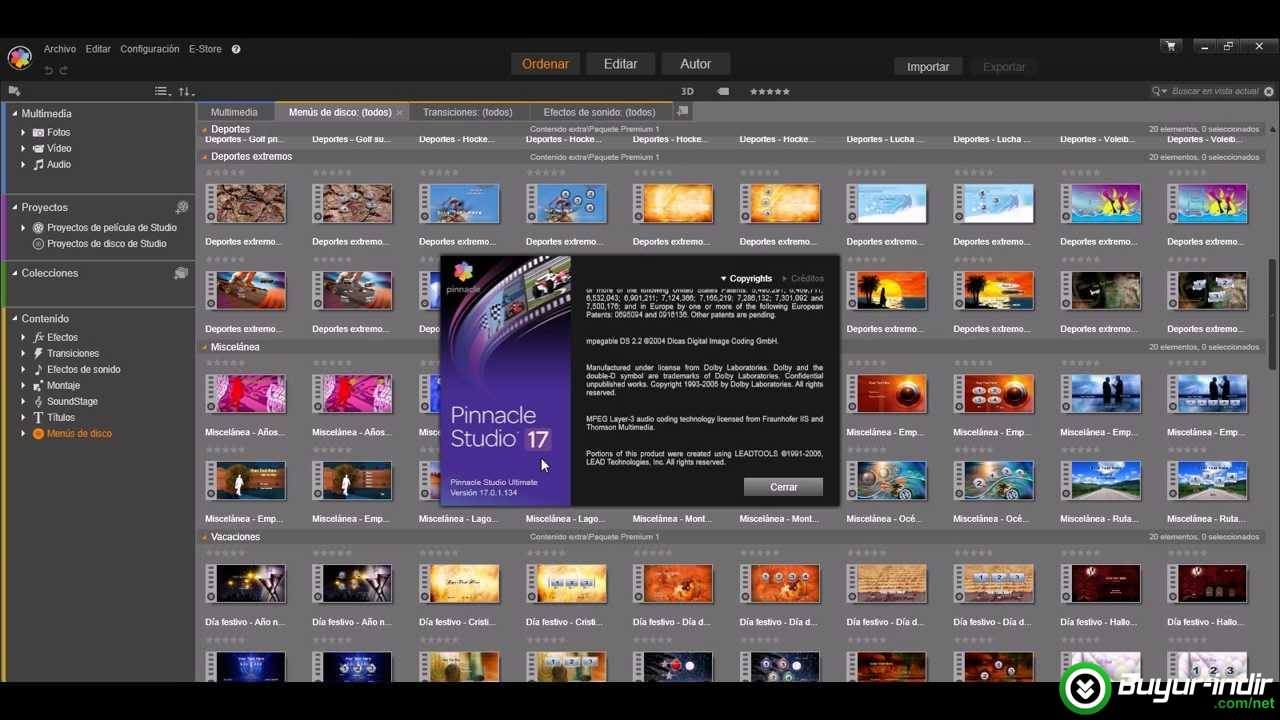1280x720 pixels.
Task: Switch to Efectos de sonido: (todos) tab
Action: click(x=599, y=112)
